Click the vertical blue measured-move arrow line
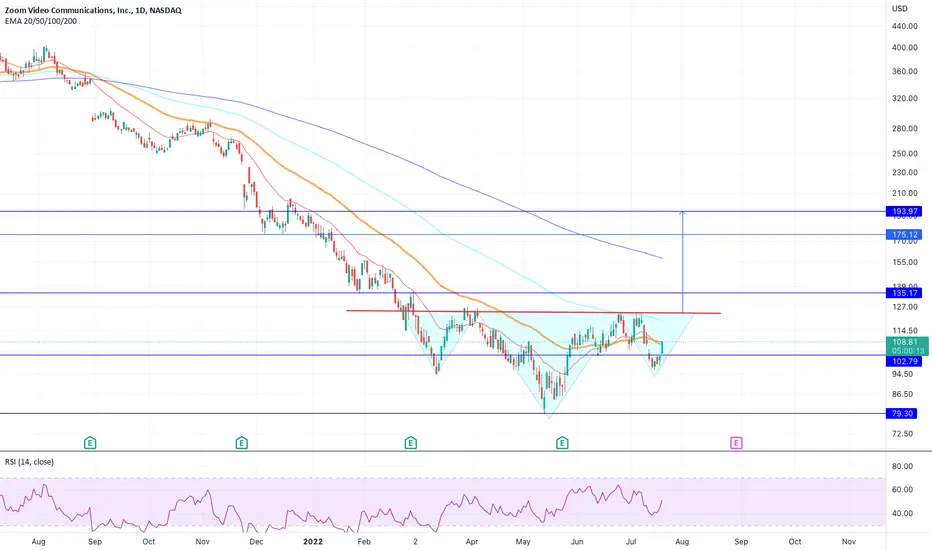 (682, 262)
